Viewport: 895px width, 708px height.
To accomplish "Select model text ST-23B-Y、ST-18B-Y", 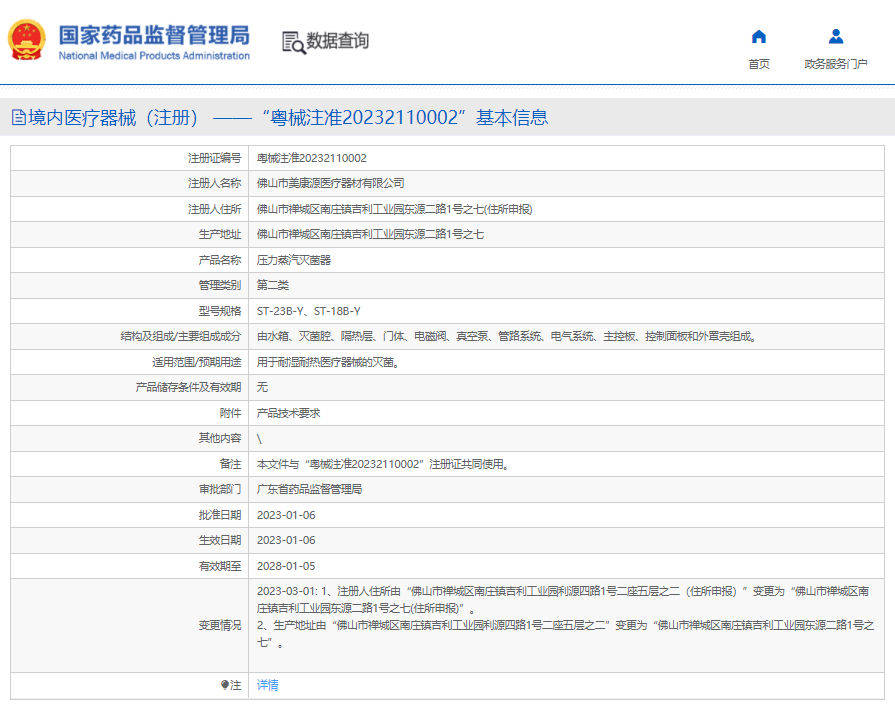I will click(308, 311).
